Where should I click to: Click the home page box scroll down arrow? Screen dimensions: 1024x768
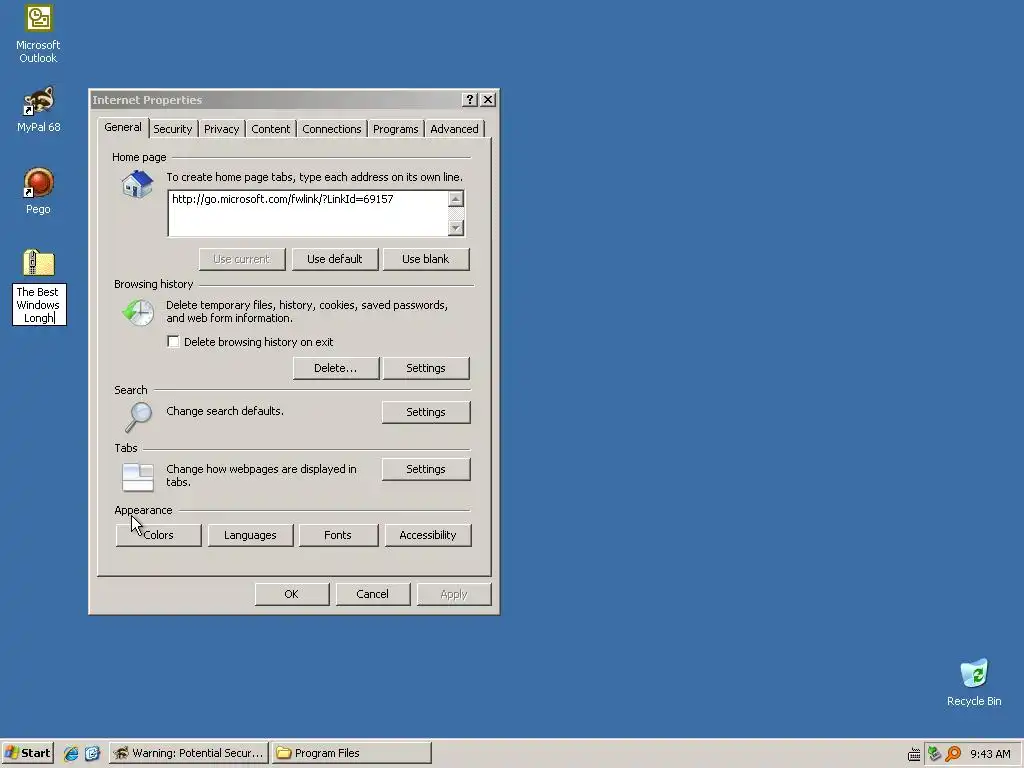456,228
